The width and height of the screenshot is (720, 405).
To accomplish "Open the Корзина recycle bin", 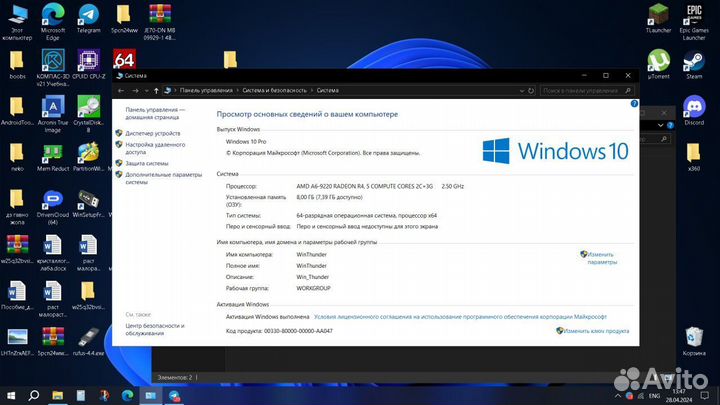I will click(x=694, y=341).
